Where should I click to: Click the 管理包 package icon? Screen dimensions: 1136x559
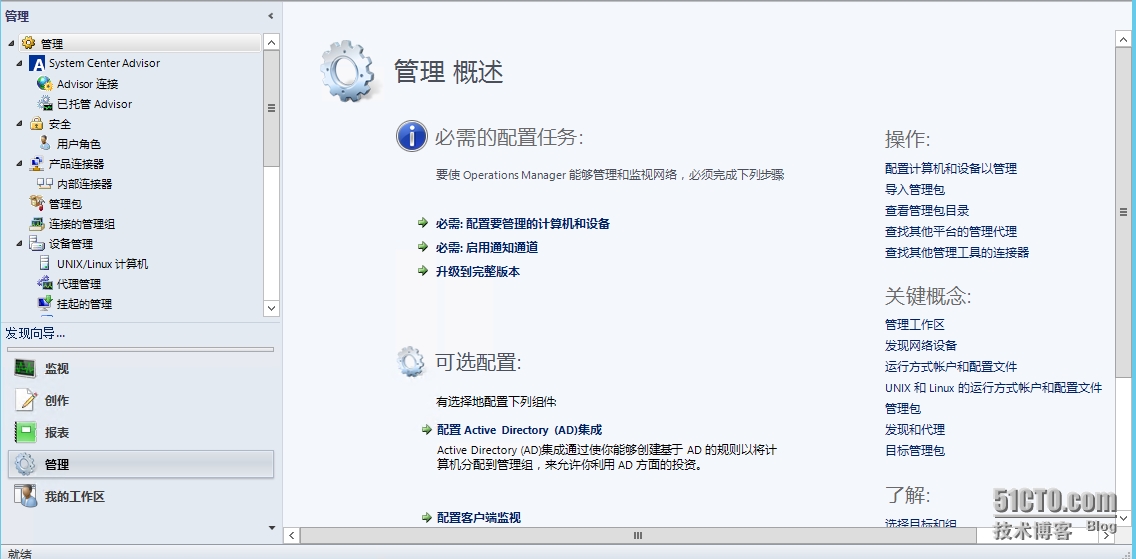click(37, 203)
